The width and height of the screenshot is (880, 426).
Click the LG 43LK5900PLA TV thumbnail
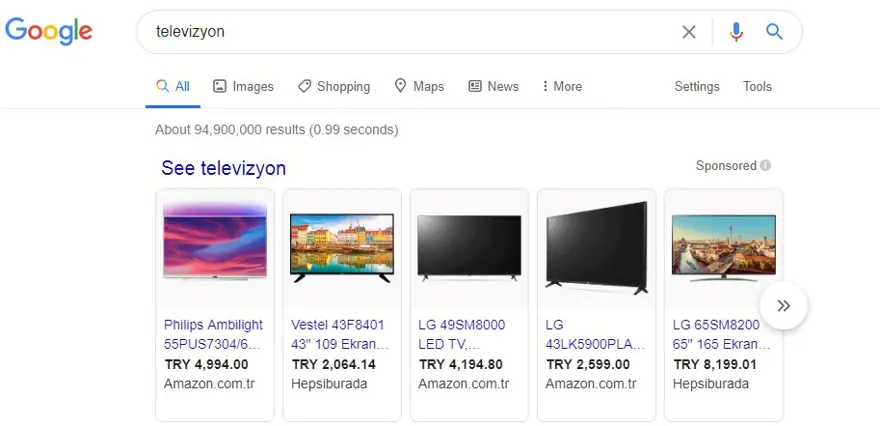tap(597, 248)
